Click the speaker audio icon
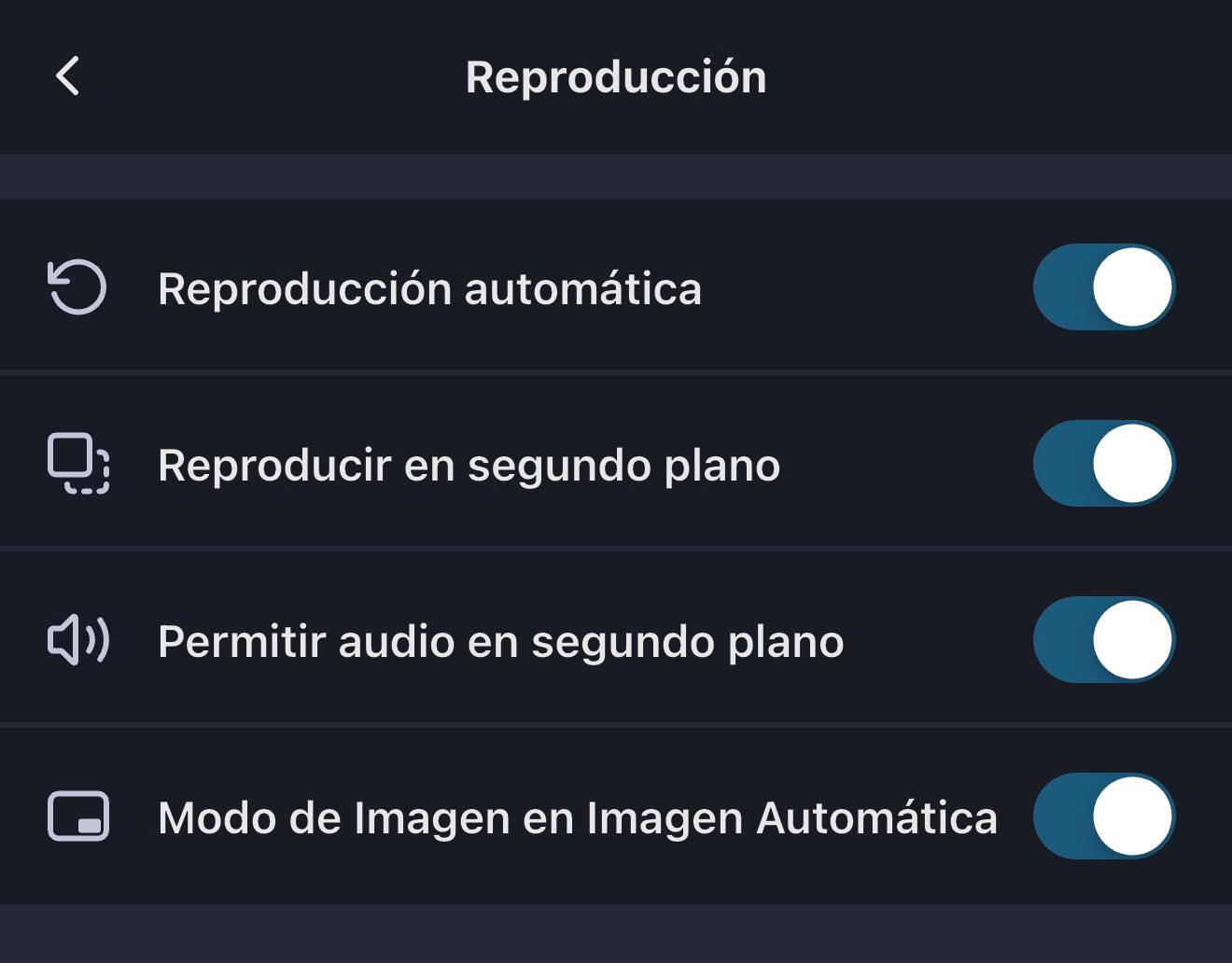 click(78, 640)
